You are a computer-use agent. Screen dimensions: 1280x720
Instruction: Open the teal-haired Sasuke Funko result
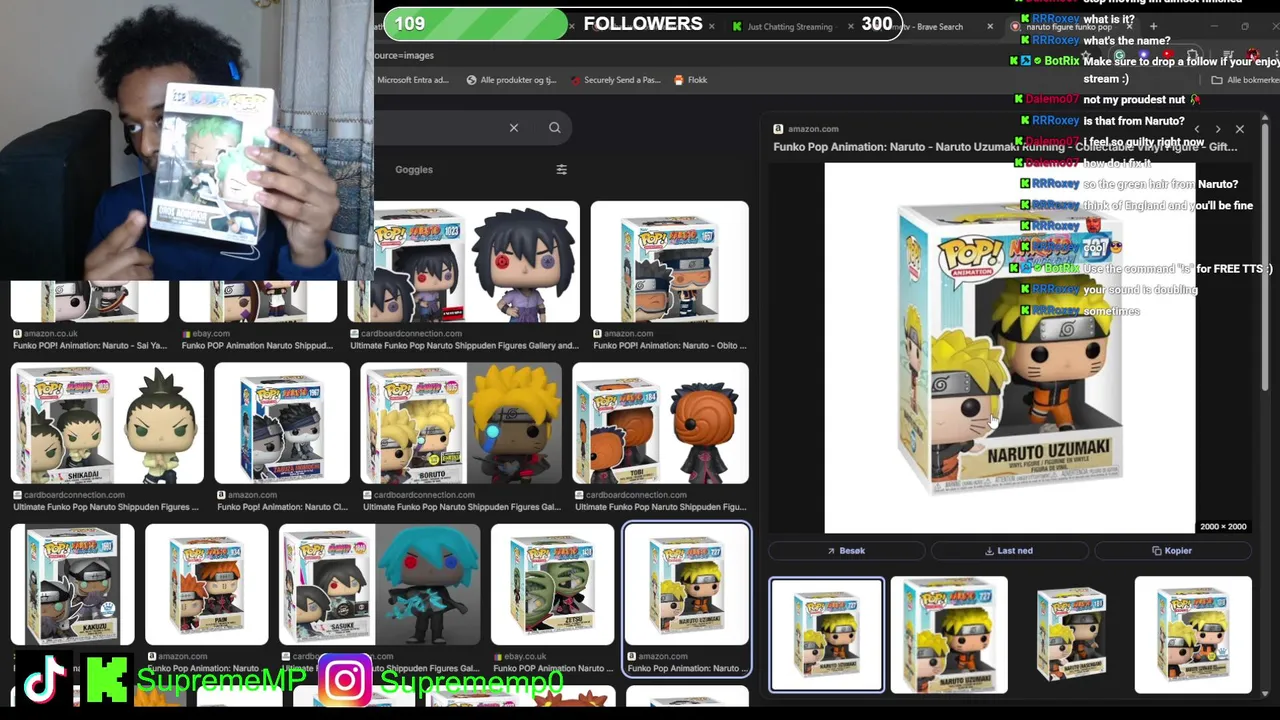[379, 585]
